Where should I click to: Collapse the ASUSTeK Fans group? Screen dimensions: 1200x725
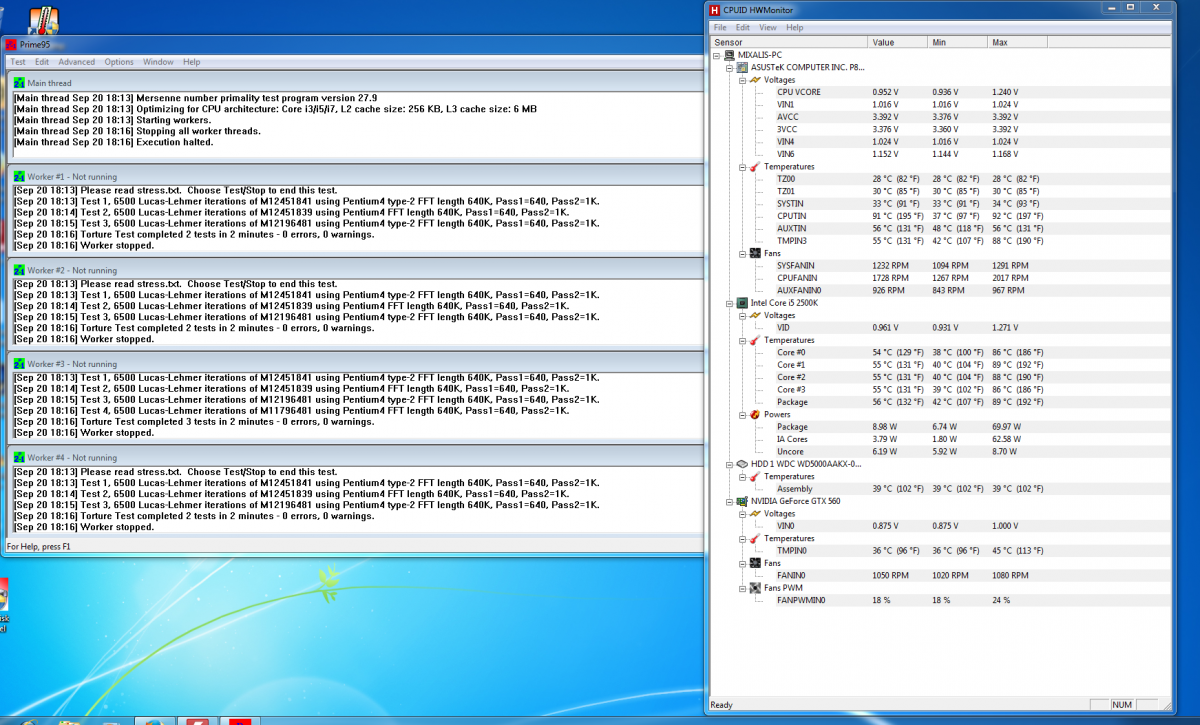point(742,253)
